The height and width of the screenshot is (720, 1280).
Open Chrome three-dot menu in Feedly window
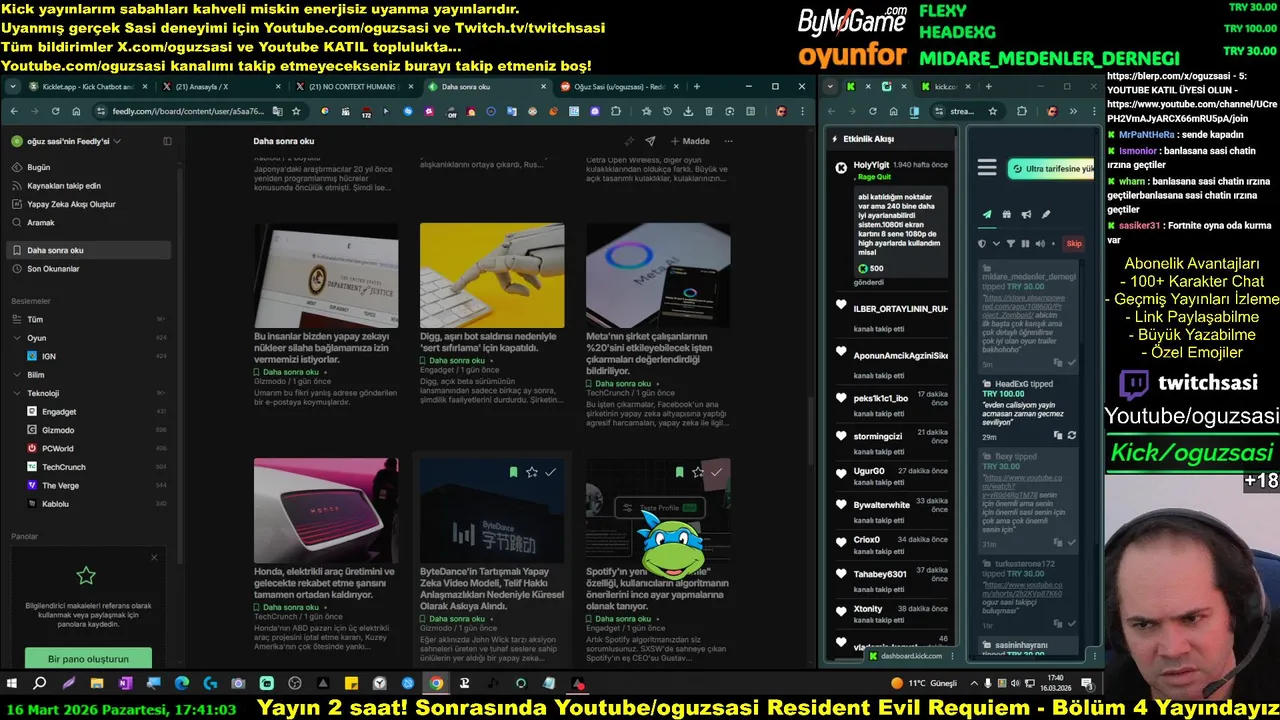(x=802, y=111)
